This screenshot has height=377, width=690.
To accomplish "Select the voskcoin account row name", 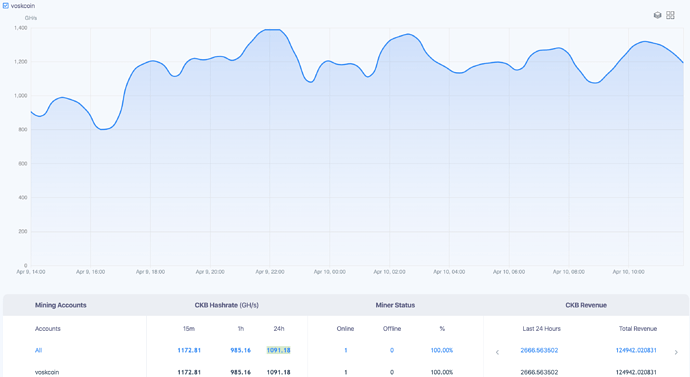I will click(47, 372).
